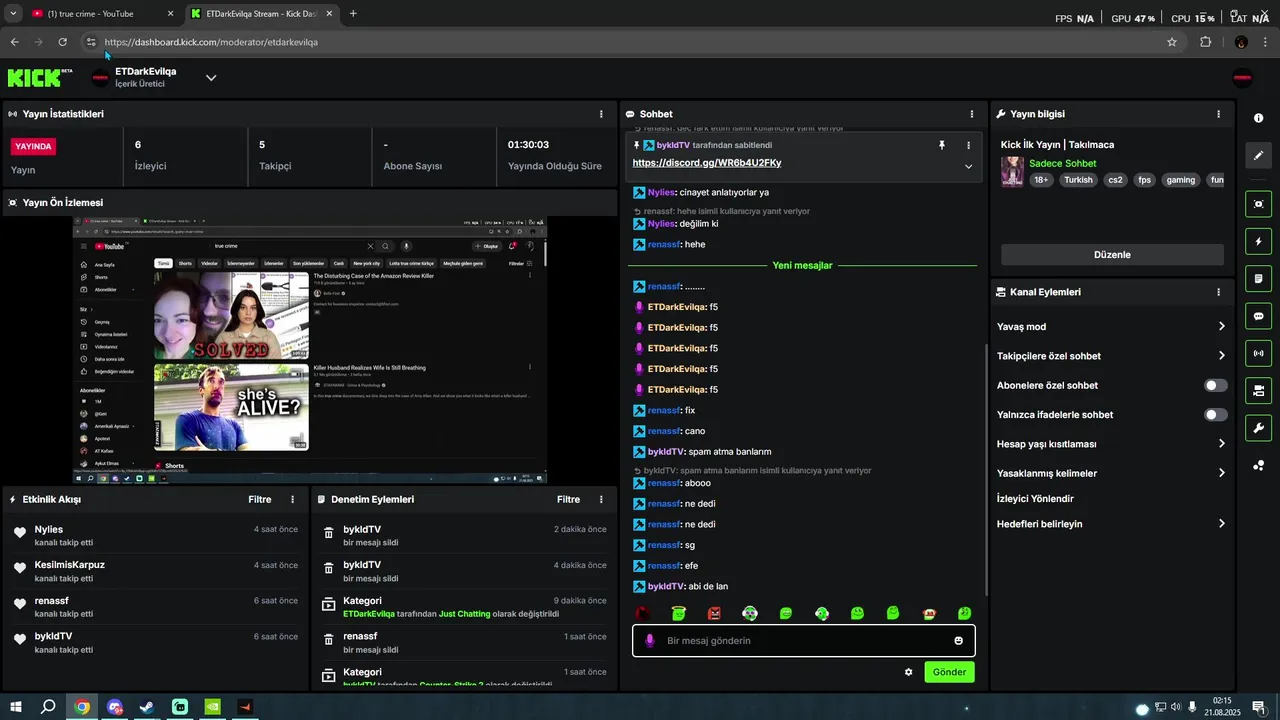This screenshot has height=720, width=1280.
Task: Toggle the broadcast signal widget icon
Action: tap(1258, 353)
